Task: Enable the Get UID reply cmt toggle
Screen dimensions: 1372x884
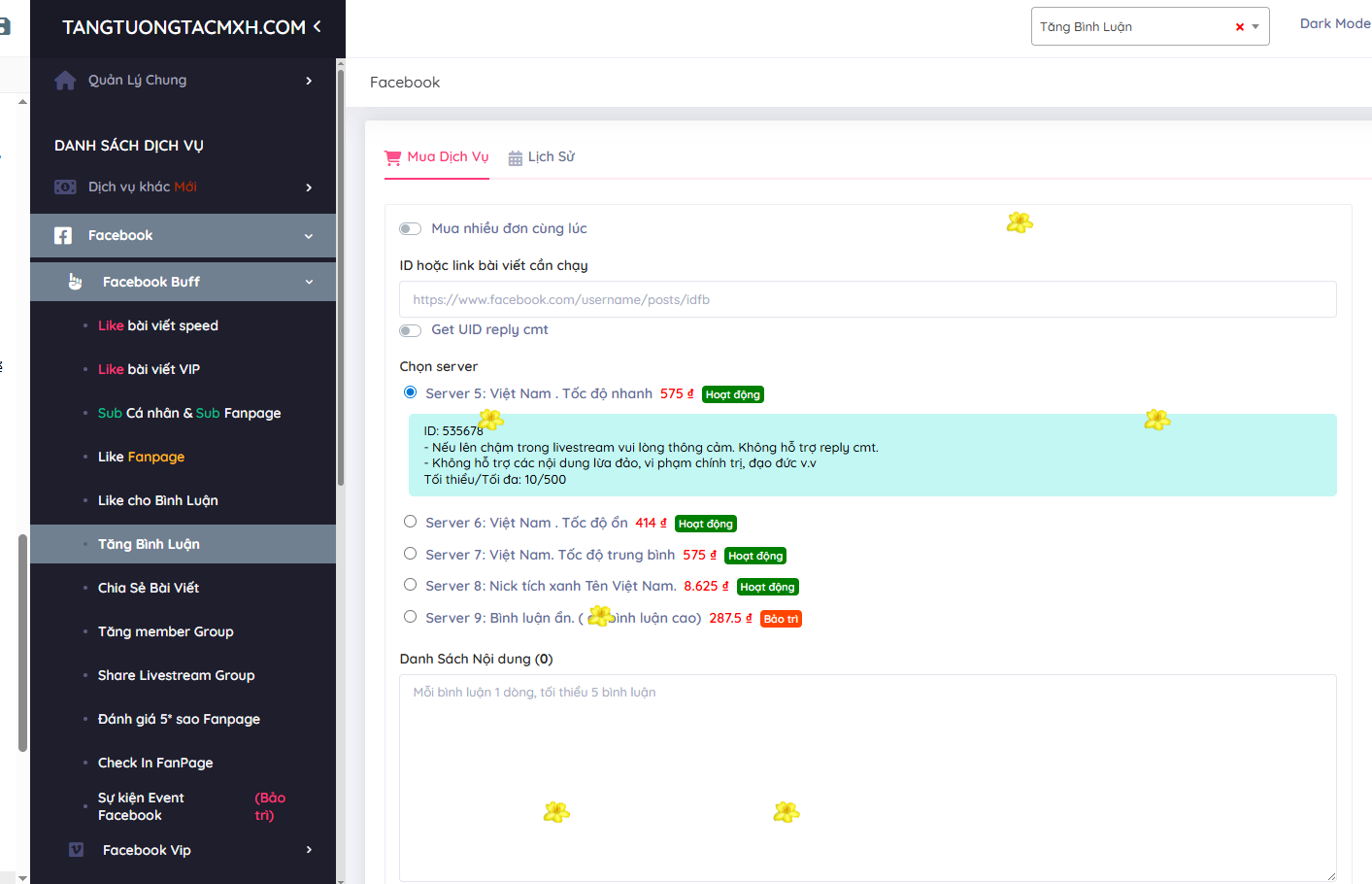Action: point(410,330)
